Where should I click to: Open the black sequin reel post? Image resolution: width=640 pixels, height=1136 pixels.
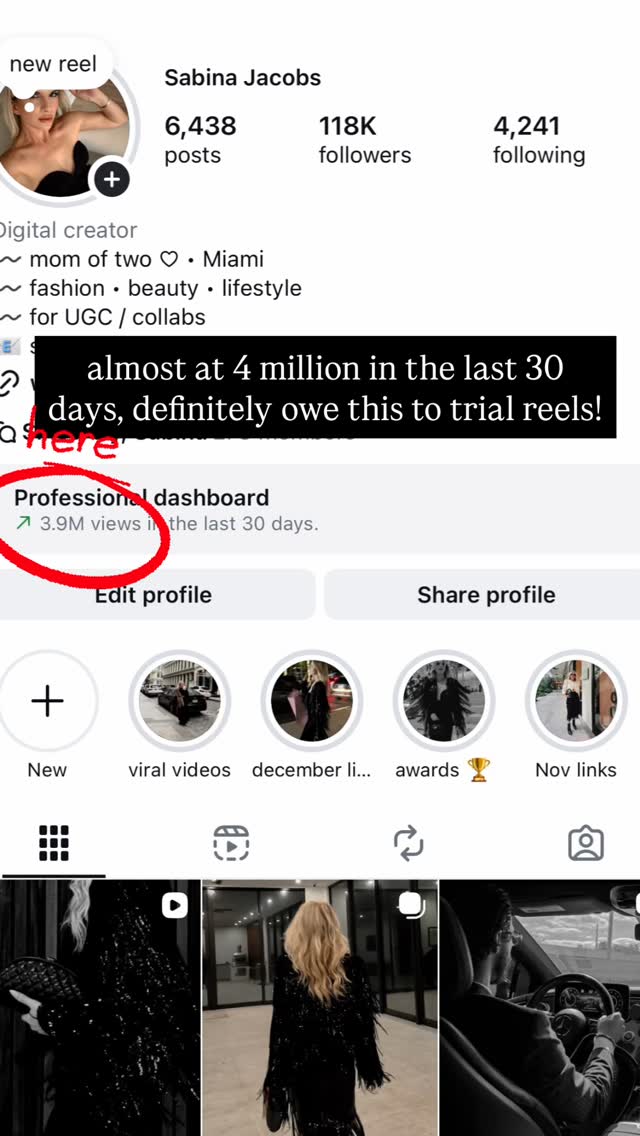[x=100, y=1008]
